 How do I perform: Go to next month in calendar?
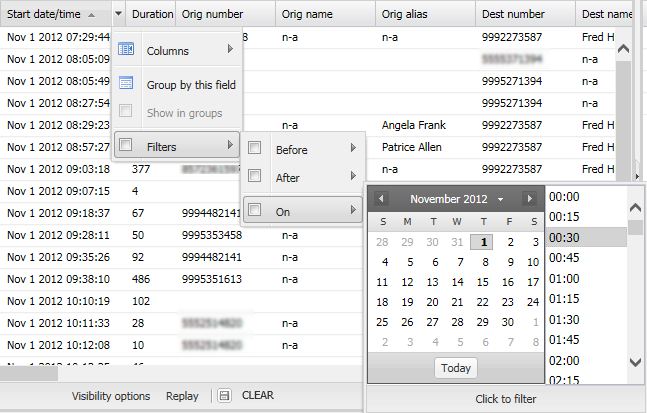pyautogui.click(x=530, y=199)
